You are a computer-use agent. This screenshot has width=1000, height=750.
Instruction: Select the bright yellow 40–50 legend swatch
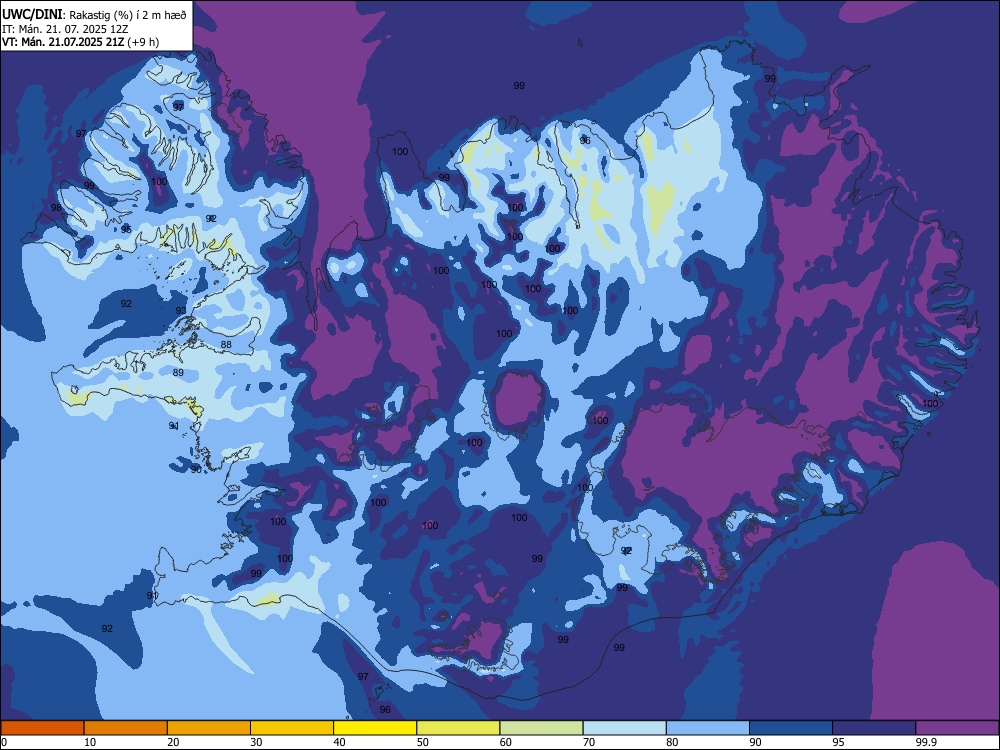(x=375, y=728)
